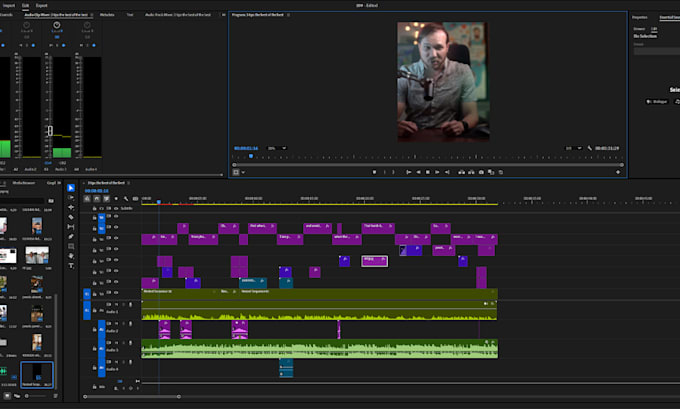Screen dimensions: 680x409
Task: Click the Mark Out button in Program monitor
Action: [x=393, y=172]
